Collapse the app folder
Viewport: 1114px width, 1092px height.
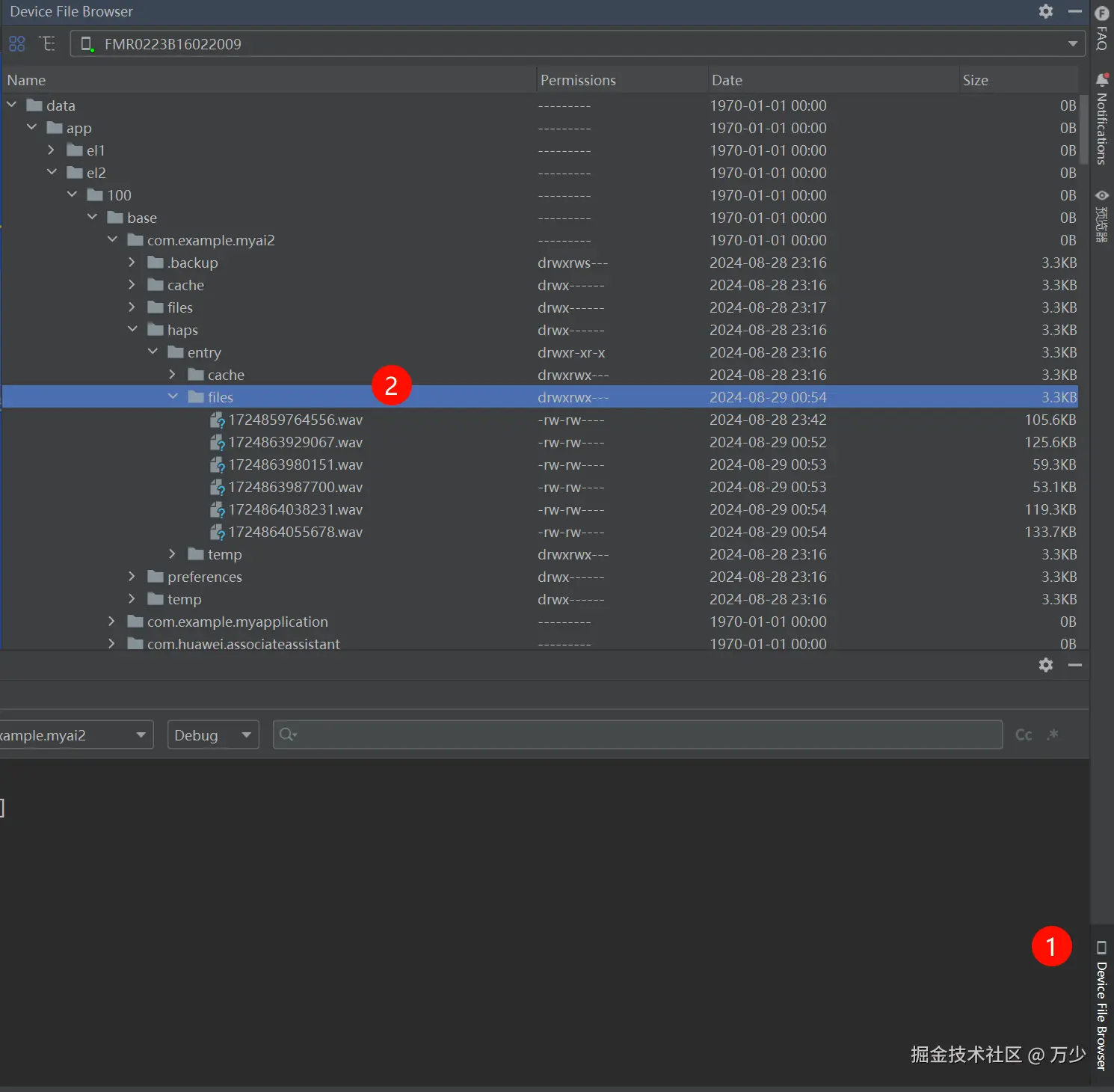click(x=31, y=127)
